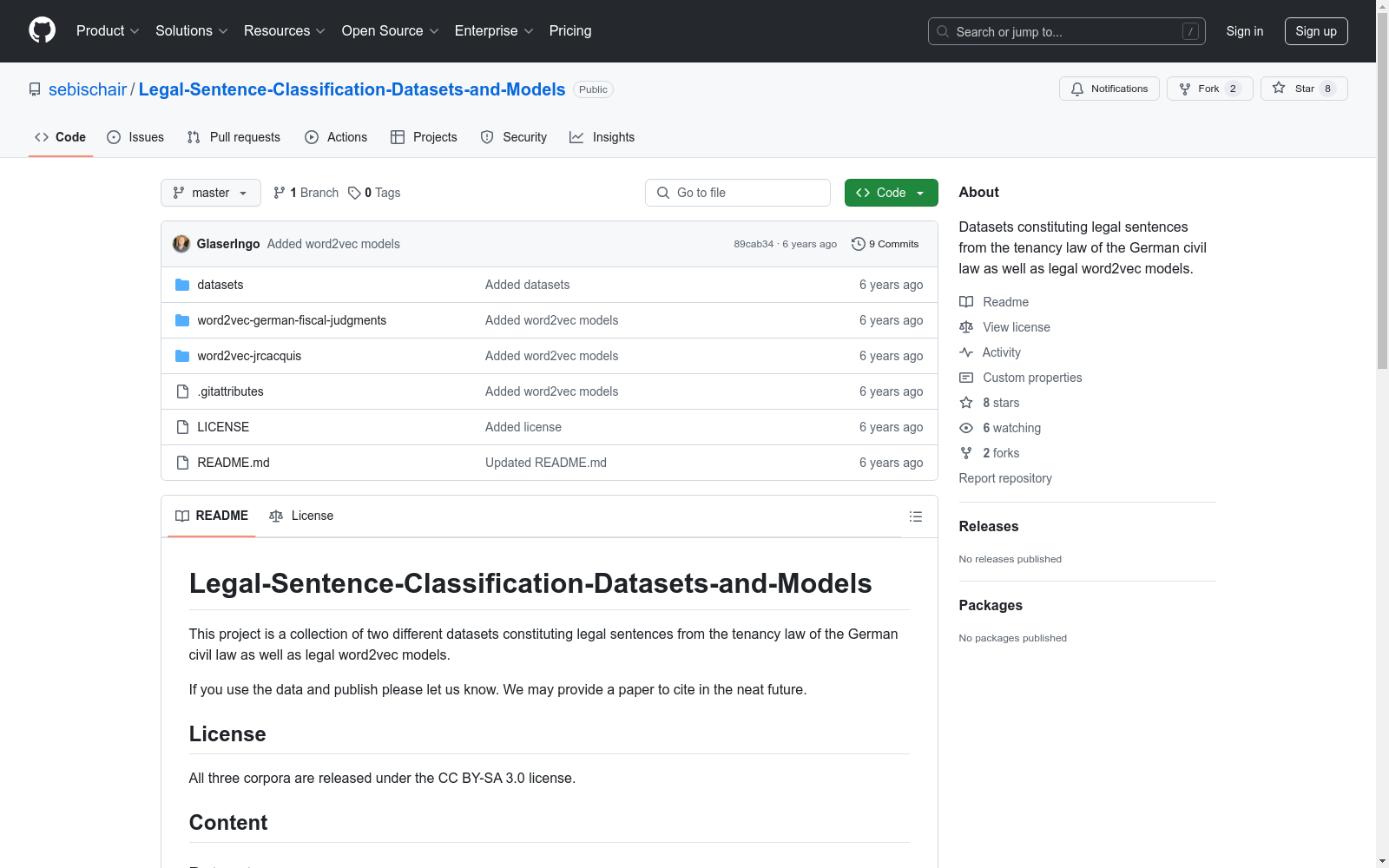Click the datasets folder icon

[x=182, y=285]
